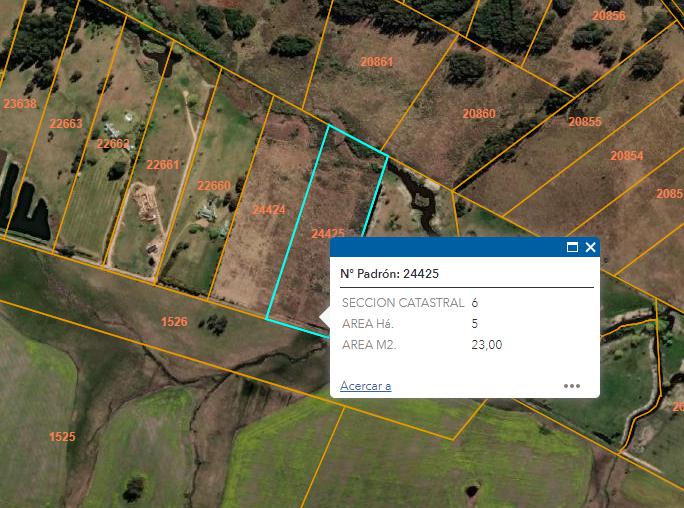The width and height of the screenshot is (684, 508).
Task: Select parcel labeled 20856
Action: pyautogui.click(x=609, y=16)
